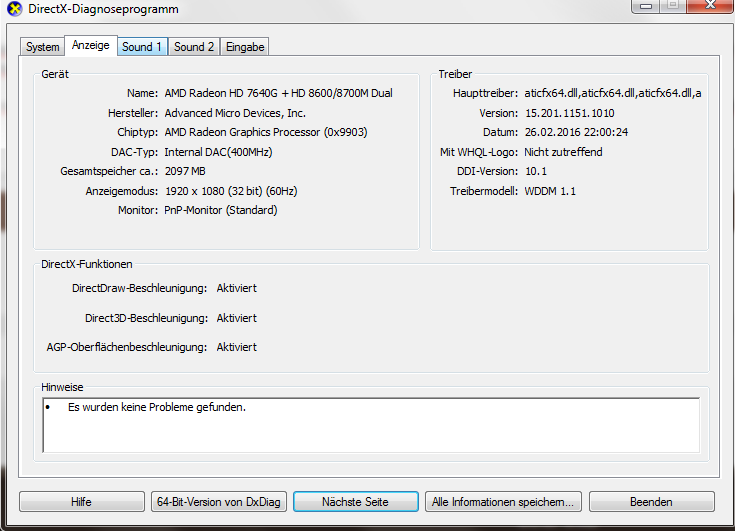Launch 64-Bit-Version von DxDiag
This screenshot has height=531, width=735.
pos(218,502)
